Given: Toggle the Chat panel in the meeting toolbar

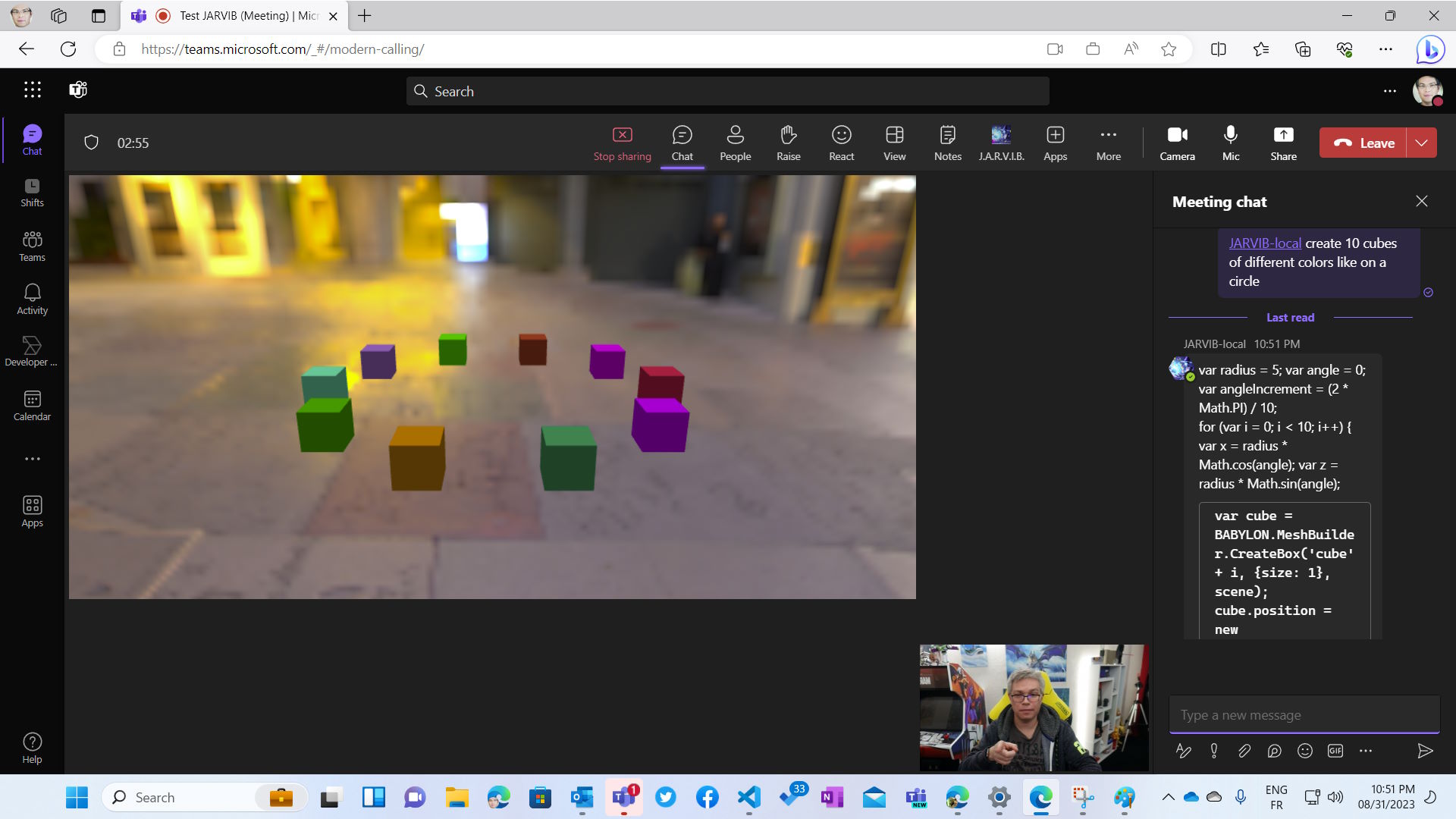Looking at the screenshot, I should coord(682,143).
